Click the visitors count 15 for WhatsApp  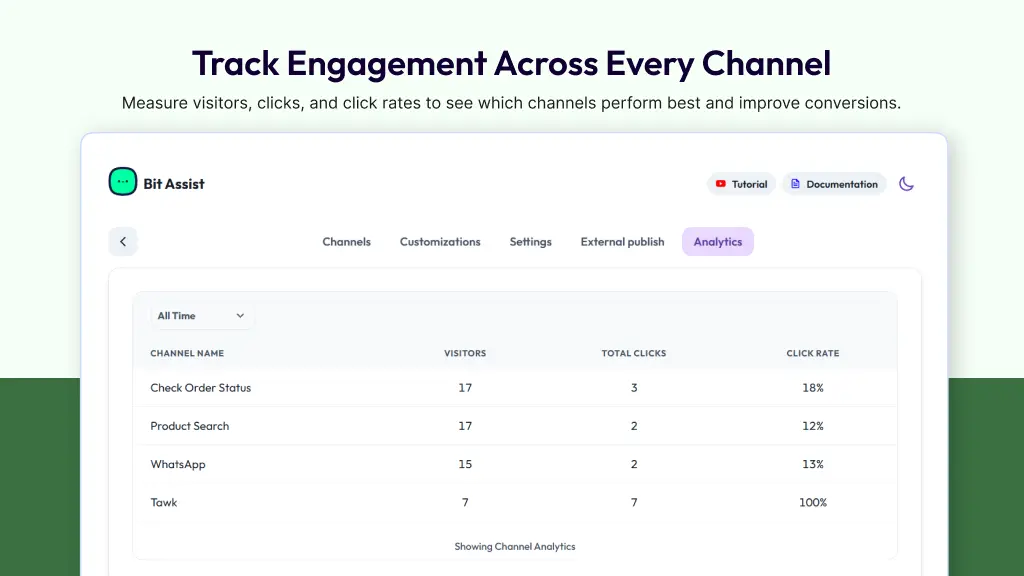pyautogui.click(x=465, y=464)
